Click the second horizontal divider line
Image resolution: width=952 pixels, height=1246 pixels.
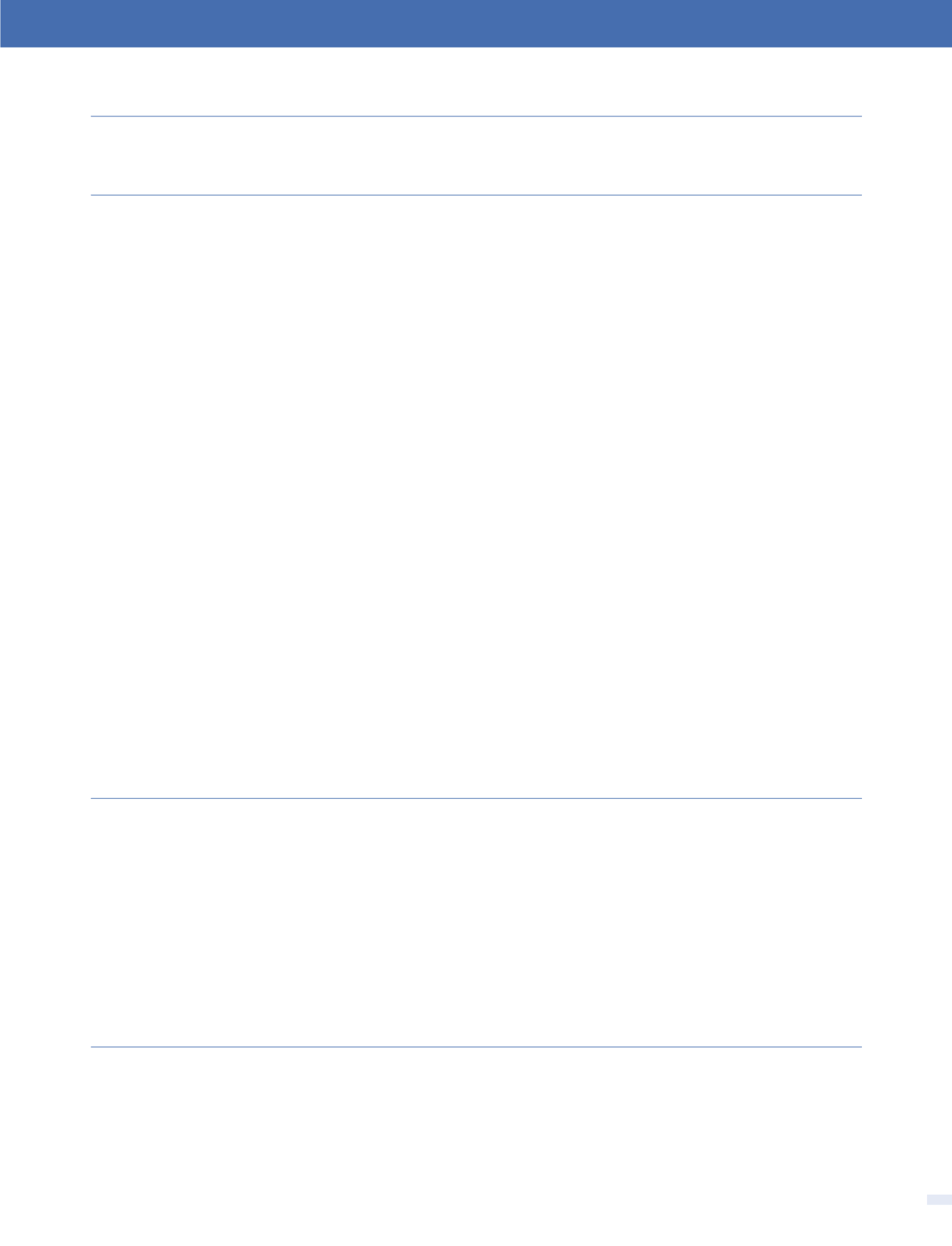click(476, 195)
